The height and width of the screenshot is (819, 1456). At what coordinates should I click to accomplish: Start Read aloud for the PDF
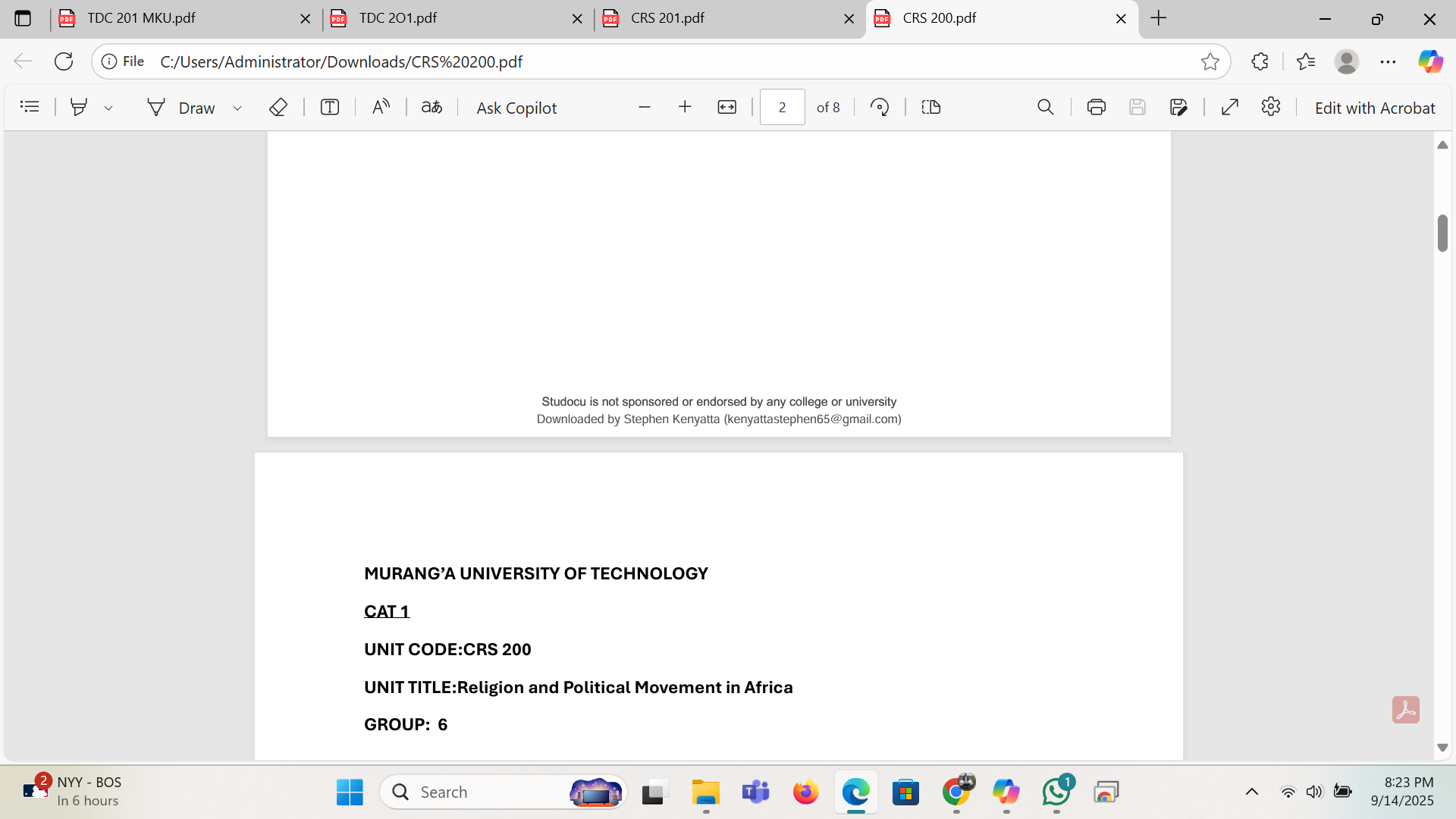click(x=381, y=107)
